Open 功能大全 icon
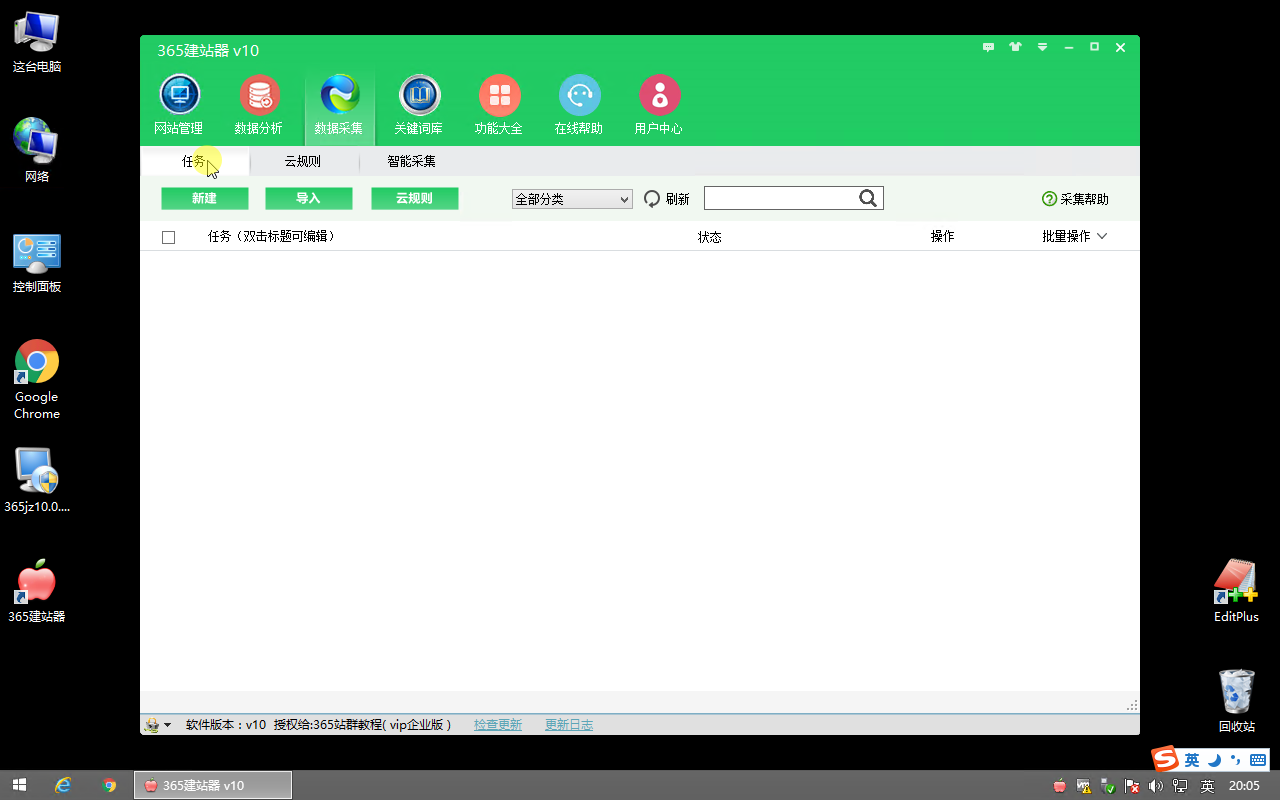Screen dimensions: 1280x800 pos(499,95)
